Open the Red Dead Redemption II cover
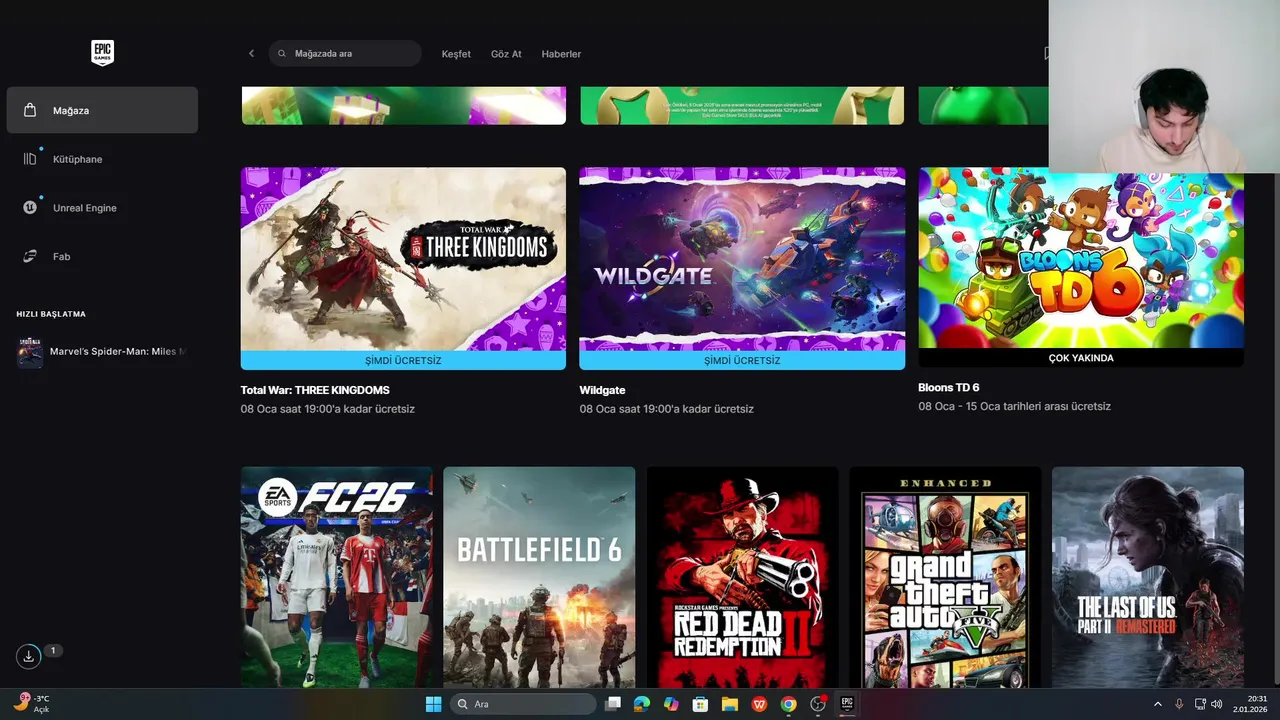This screenshot has height=720, width=1280. tap(742, 577)
